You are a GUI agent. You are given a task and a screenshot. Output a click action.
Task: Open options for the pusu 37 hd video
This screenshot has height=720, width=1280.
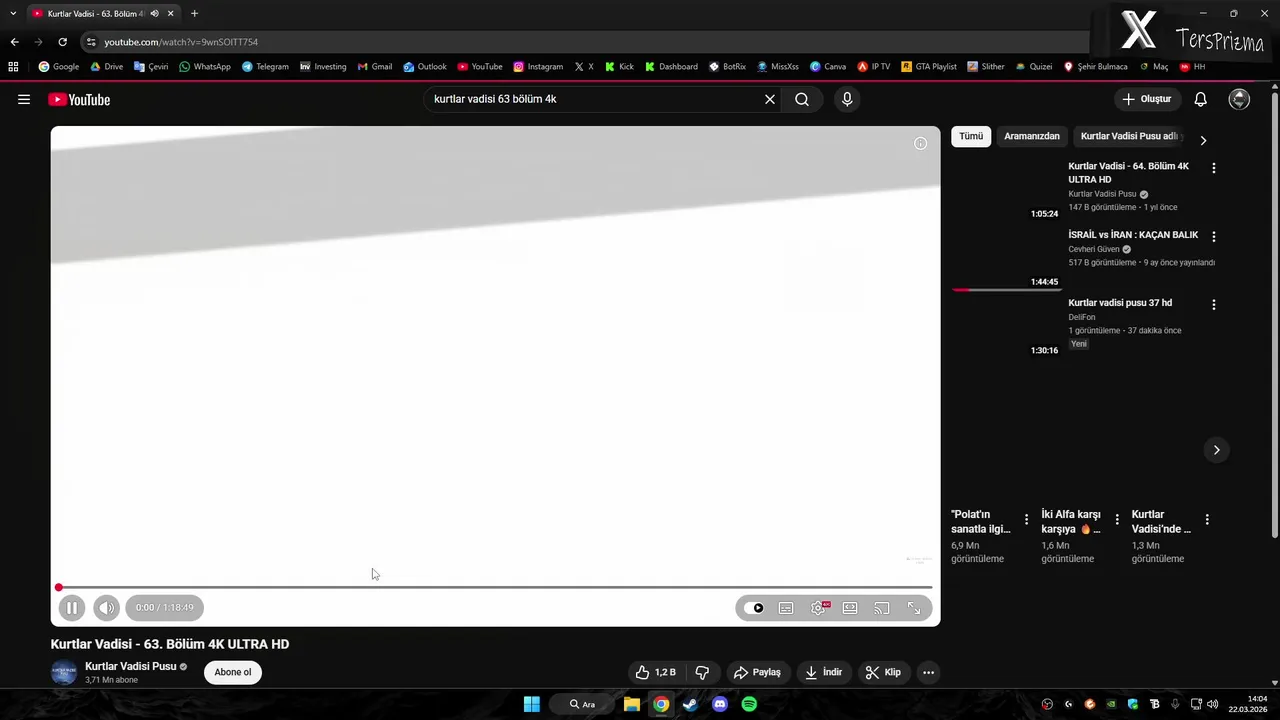click(1214, 304)
